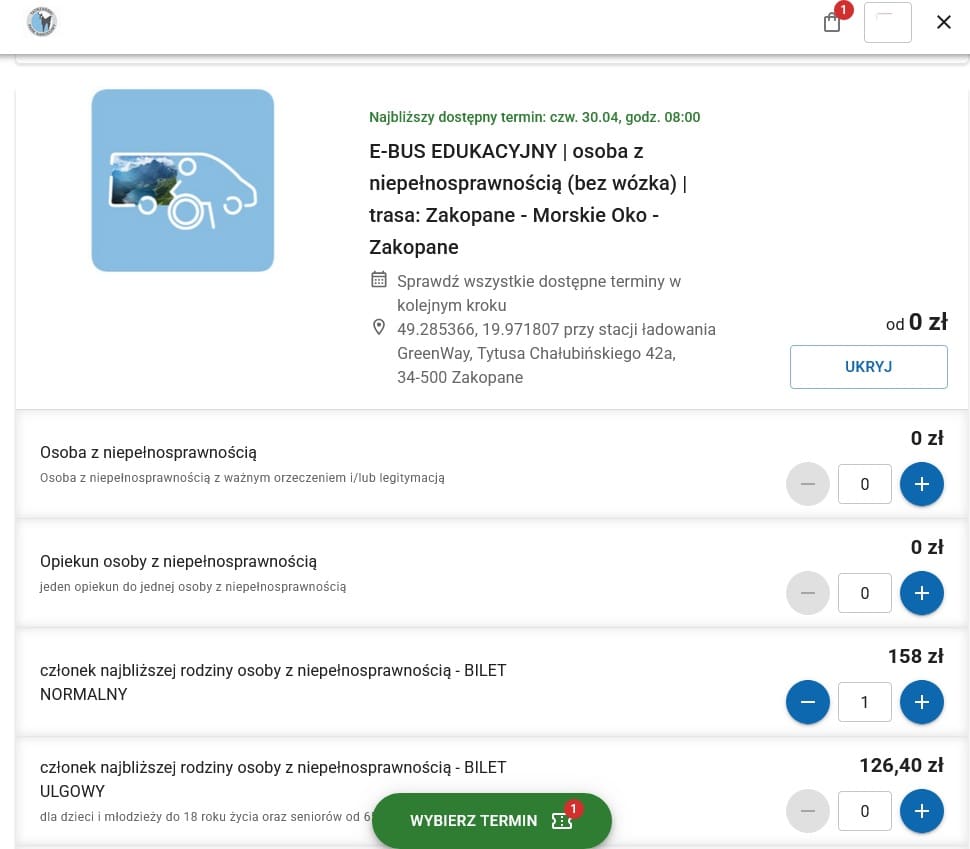Remove one Opiekun osoby ticket
The height and width of the screenshot is (849, 970).
click(x=808, y=593)
